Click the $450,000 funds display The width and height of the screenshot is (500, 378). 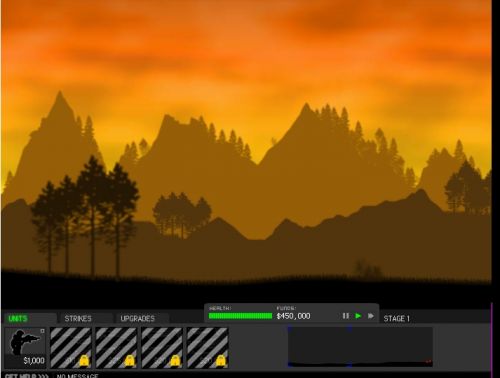(x=293, y=316)
